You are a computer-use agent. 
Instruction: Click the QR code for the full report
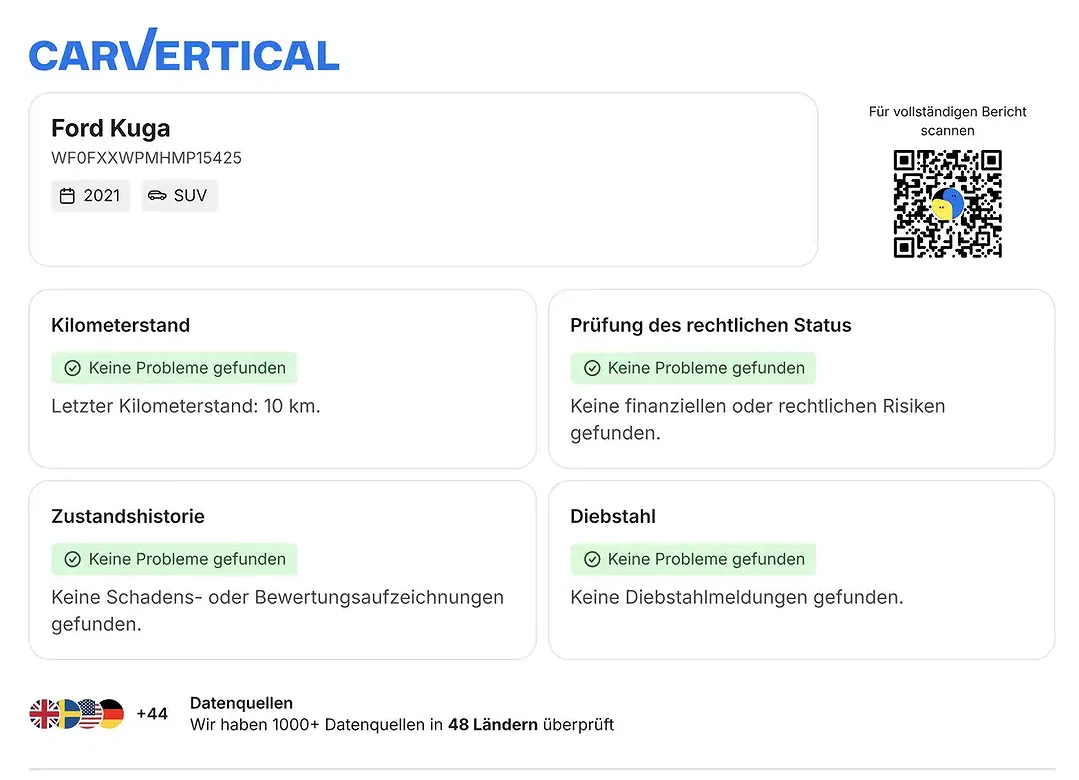pos(947,204)
